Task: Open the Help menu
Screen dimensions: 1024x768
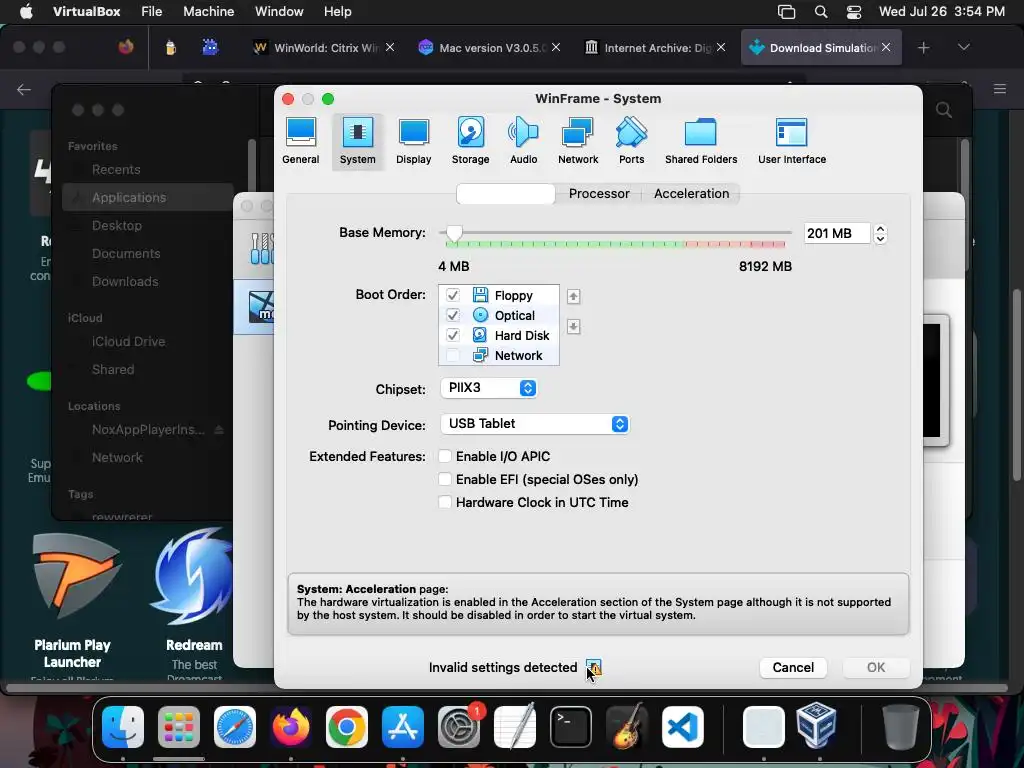Action: 338,12
